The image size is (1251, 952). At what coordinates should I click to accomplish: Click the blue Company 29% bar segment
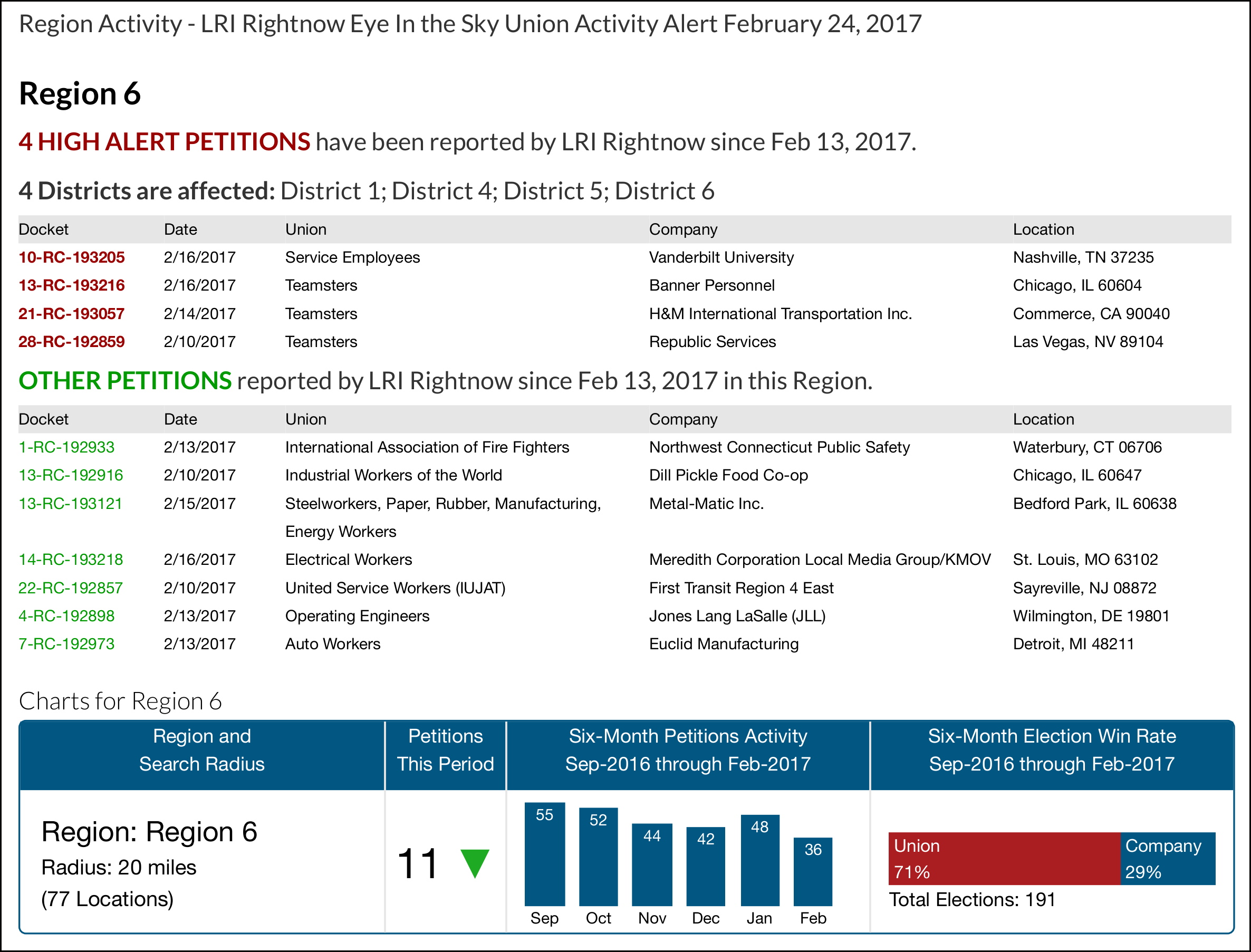coord(1168,859)
